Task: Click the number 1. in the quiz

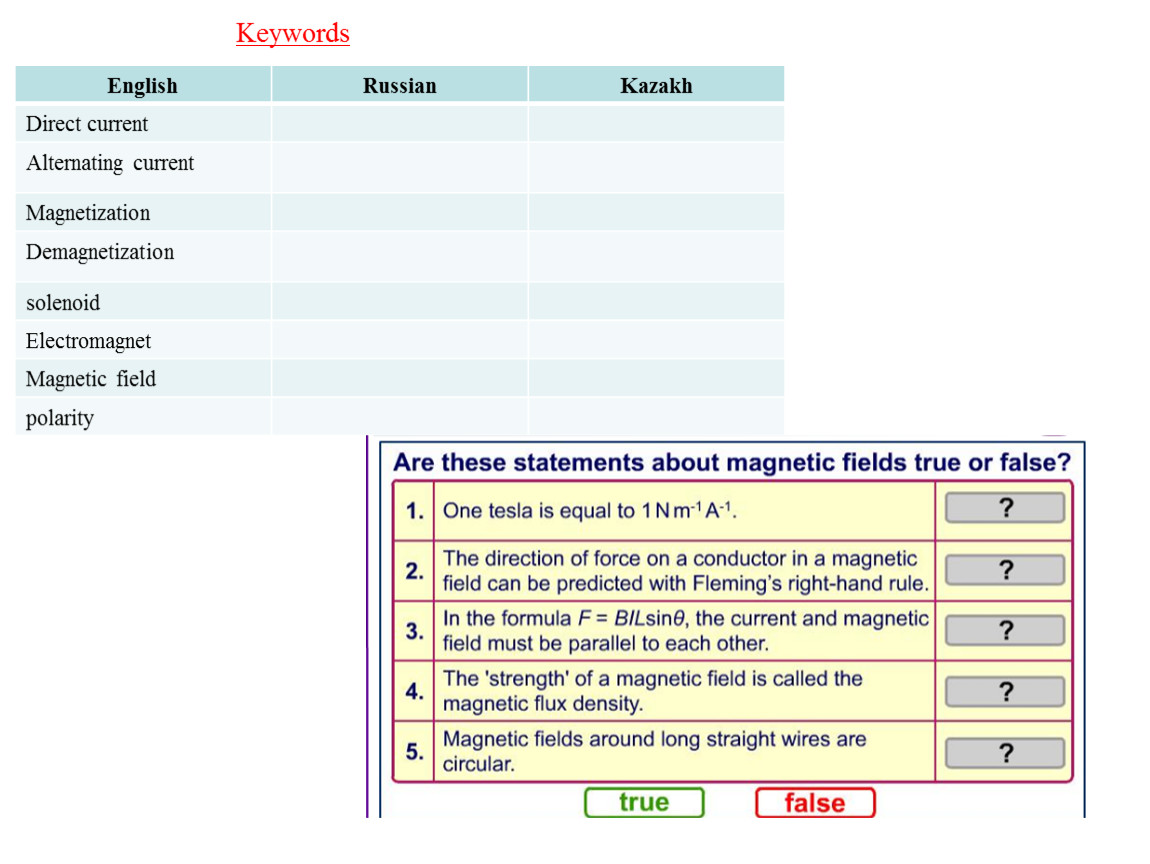Action: pyautogui.click(x=414, y=510)
